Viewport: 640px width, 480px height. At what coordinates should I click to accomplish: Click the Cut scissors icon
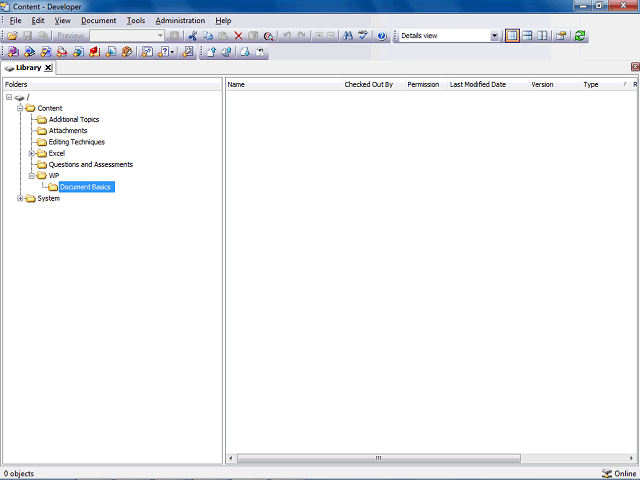pyautogui.click(x=193, y=36)
